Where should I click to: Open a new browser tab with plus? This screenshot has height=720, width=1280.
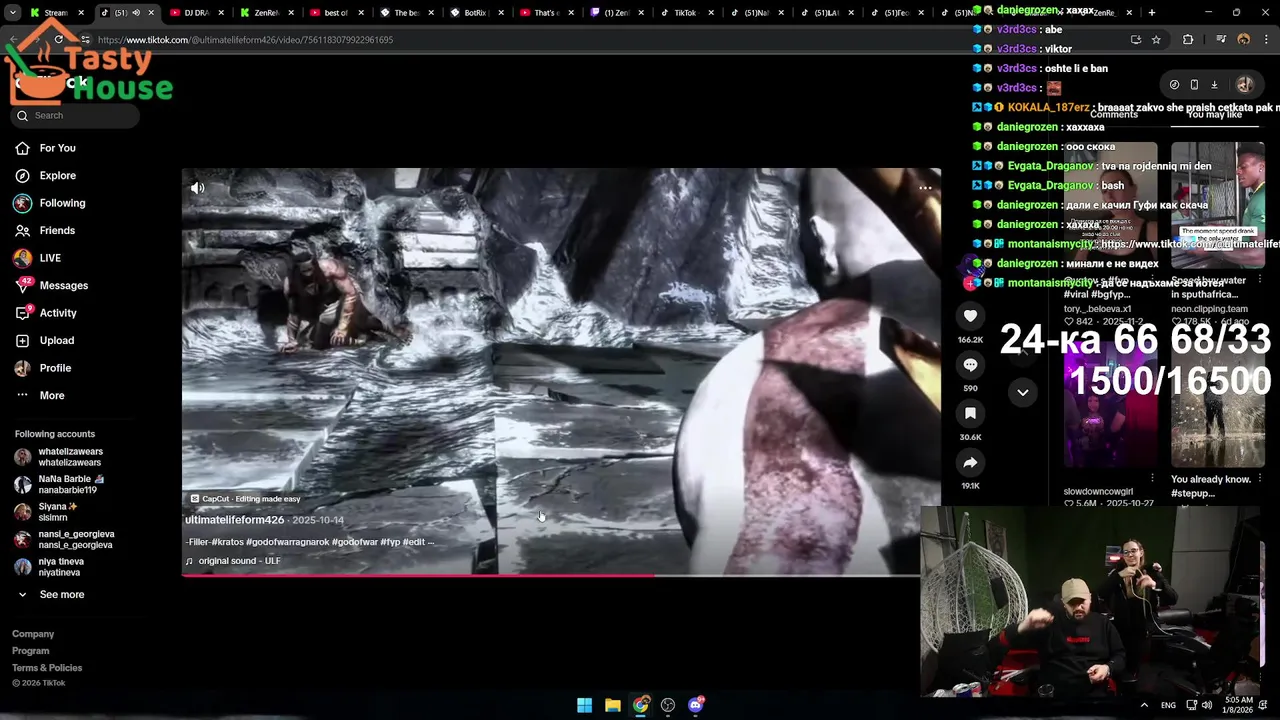coord(1152,13)
